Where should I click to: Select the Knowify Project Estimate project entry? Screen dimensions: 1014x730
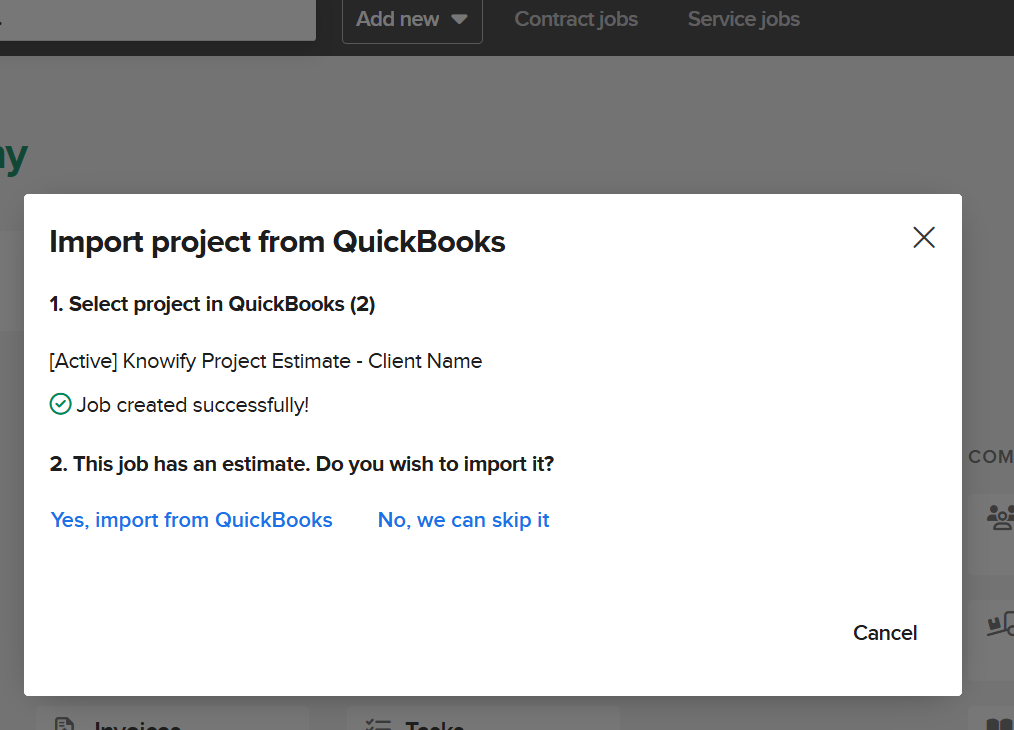(x=265, y=361)
